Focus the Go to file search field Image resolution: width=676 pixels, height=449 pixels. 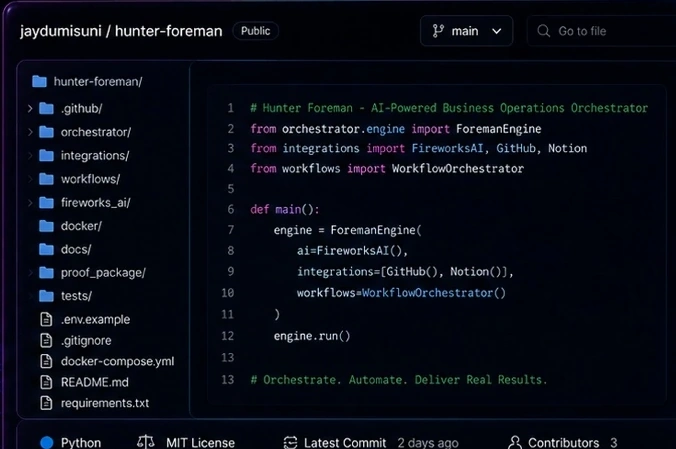[x=601, y=31]
